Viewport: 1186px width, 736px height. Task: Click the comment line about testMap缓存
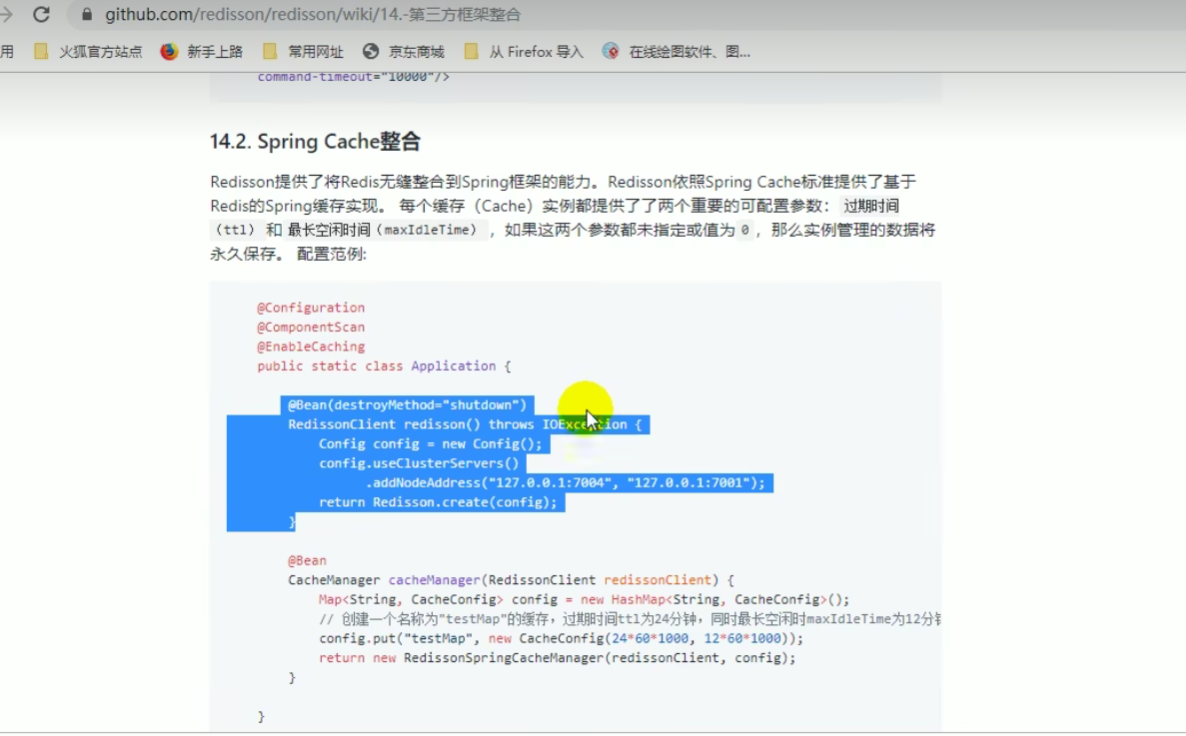(629, 619)
